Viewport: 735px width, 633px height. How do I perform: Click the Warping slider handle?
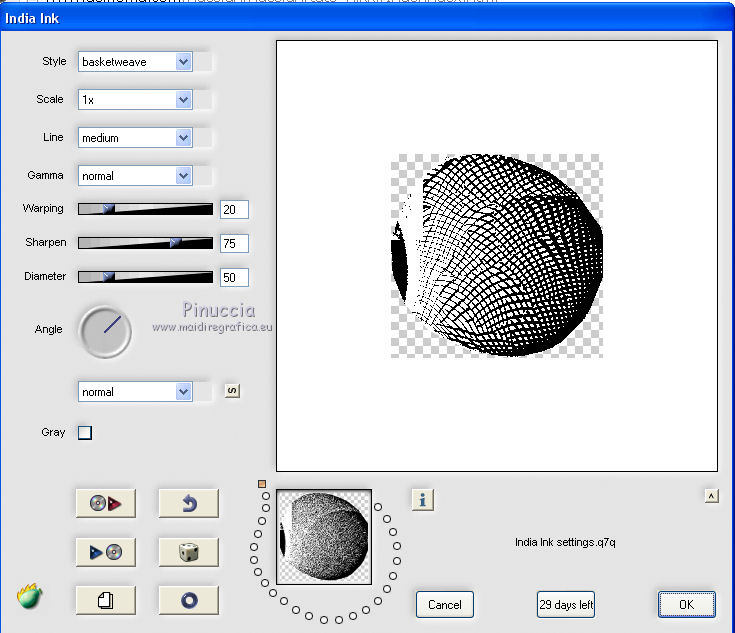108,209
